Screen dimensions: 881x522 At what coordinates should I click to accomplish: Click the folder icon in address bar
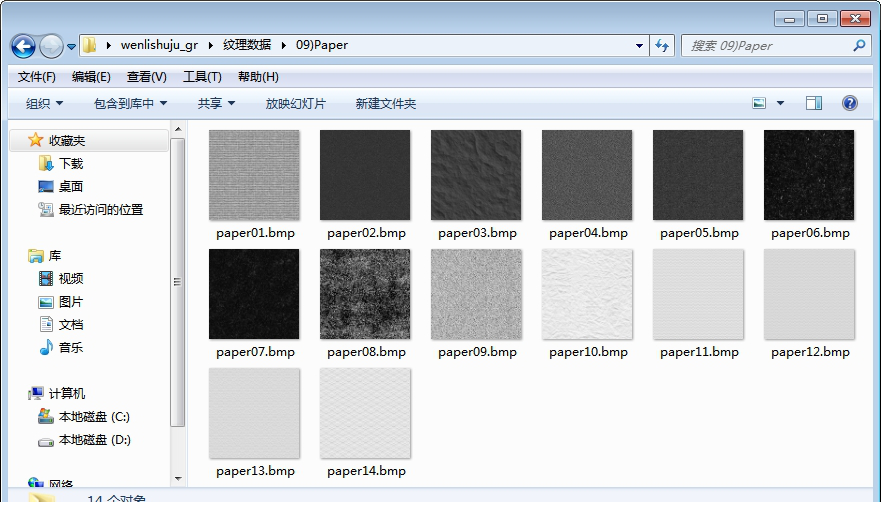[90, 45]
